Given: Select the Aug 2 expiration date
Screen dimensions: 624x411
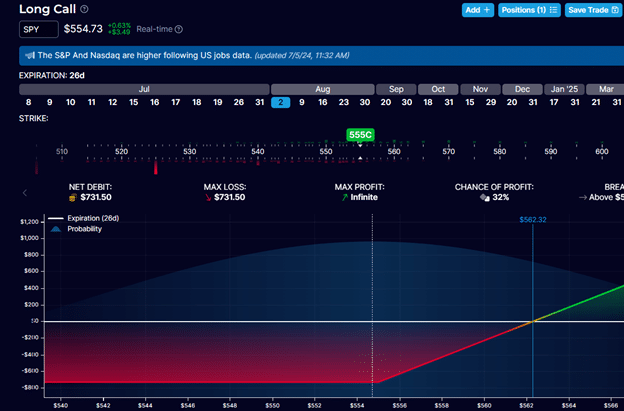Looking at the screenshot, I should pyautogui.click(x=281, y=102).
